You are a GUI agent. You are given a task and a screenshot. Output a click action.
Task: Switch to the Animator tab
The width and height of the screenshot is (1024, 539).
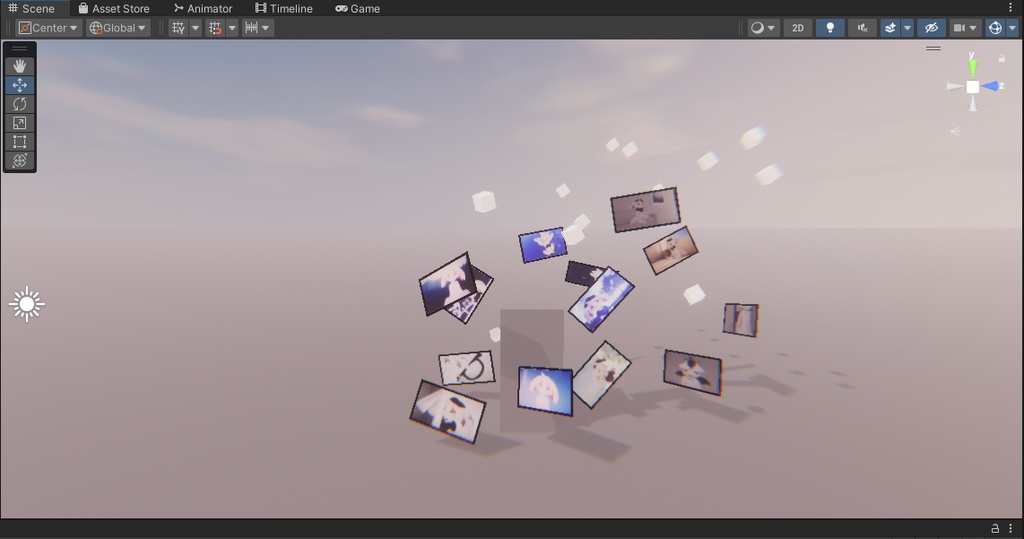click(203, 8)
